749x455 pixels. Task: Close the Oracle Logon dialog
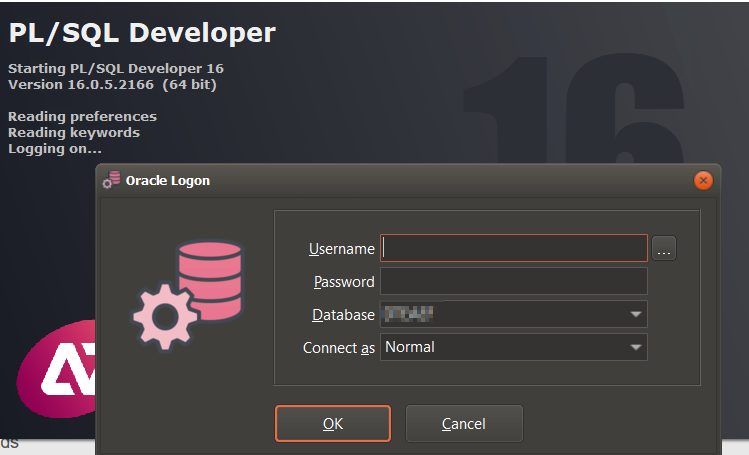click(703, 180)
